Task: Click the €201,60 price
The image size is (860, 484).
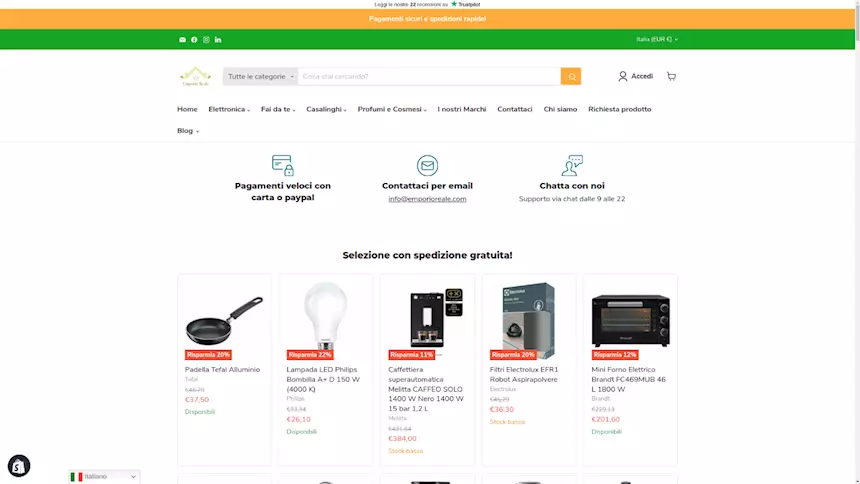Action: 606,419
